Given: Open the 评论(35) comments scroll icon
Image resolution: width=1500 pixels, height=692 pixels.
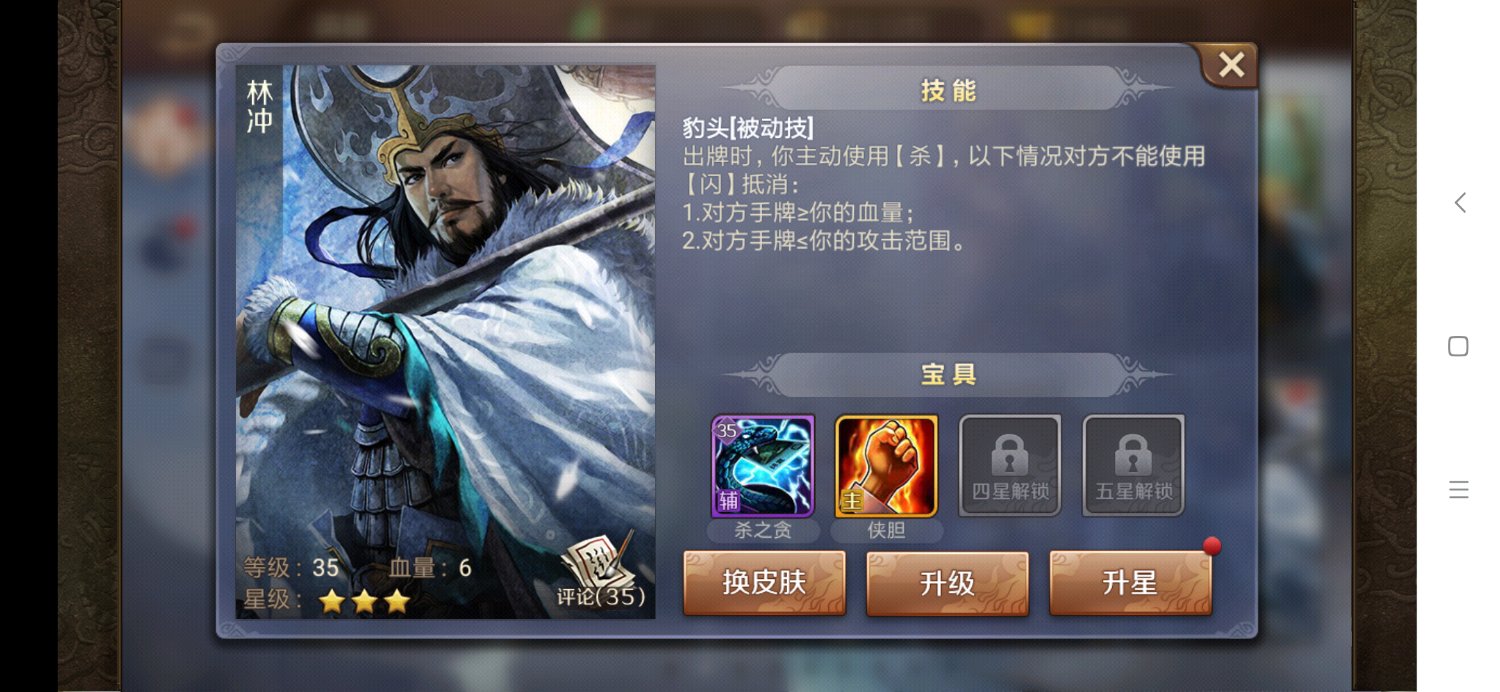Looking at the screenshot, I should (x=600, y=570).
